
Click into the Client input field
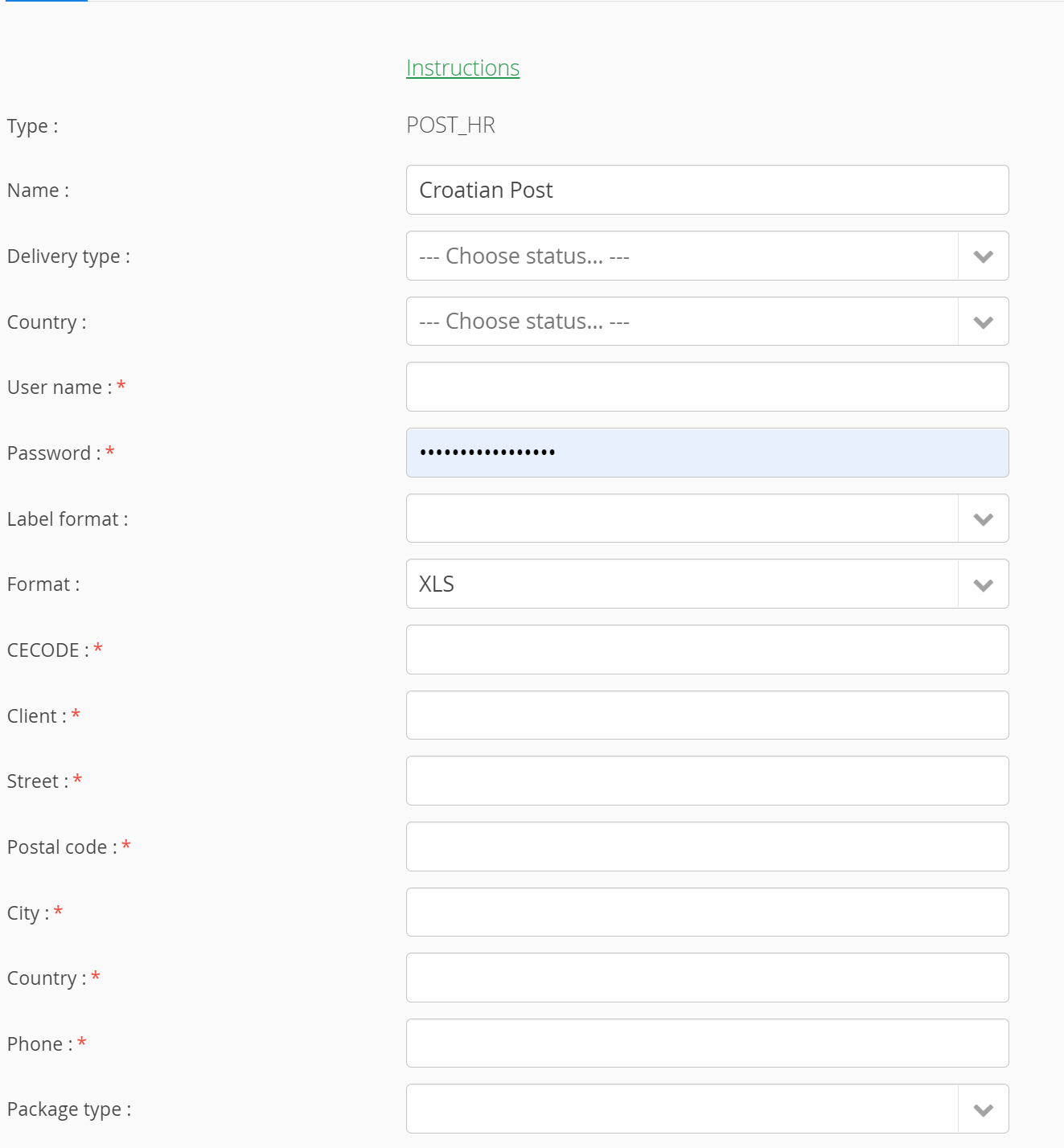point(707,715)
